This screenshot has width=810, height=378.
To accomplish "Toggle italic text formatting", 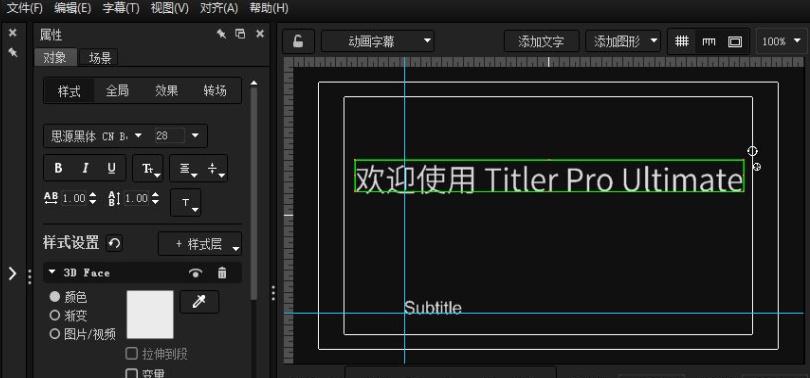I will click(x=85, y=168).
